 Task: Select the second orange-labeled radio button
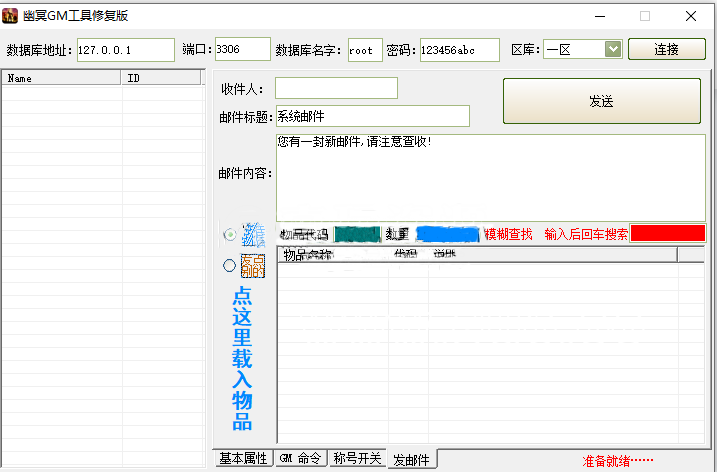[230, 266]
